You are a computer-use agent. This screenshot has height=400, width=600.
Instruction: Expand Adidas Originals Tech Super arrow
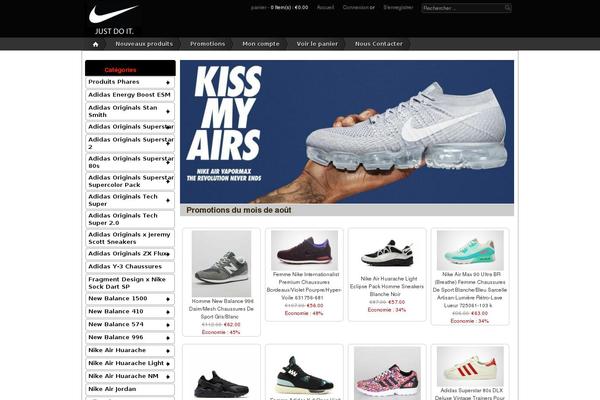click(168, 201)
